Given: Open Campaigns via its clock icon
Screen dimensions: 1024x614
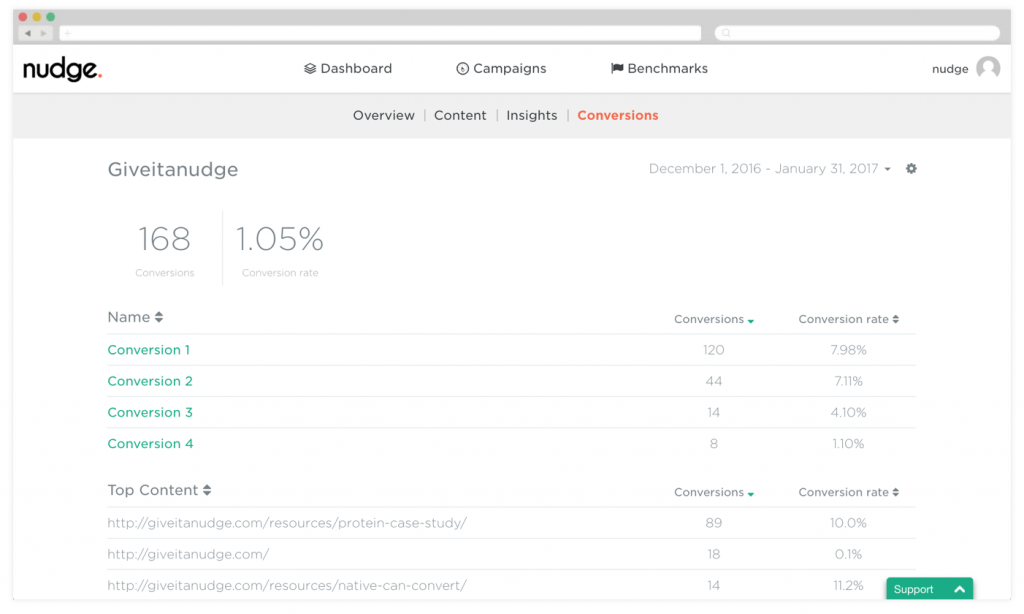Looking at the screenshot, I should point(461,68).
